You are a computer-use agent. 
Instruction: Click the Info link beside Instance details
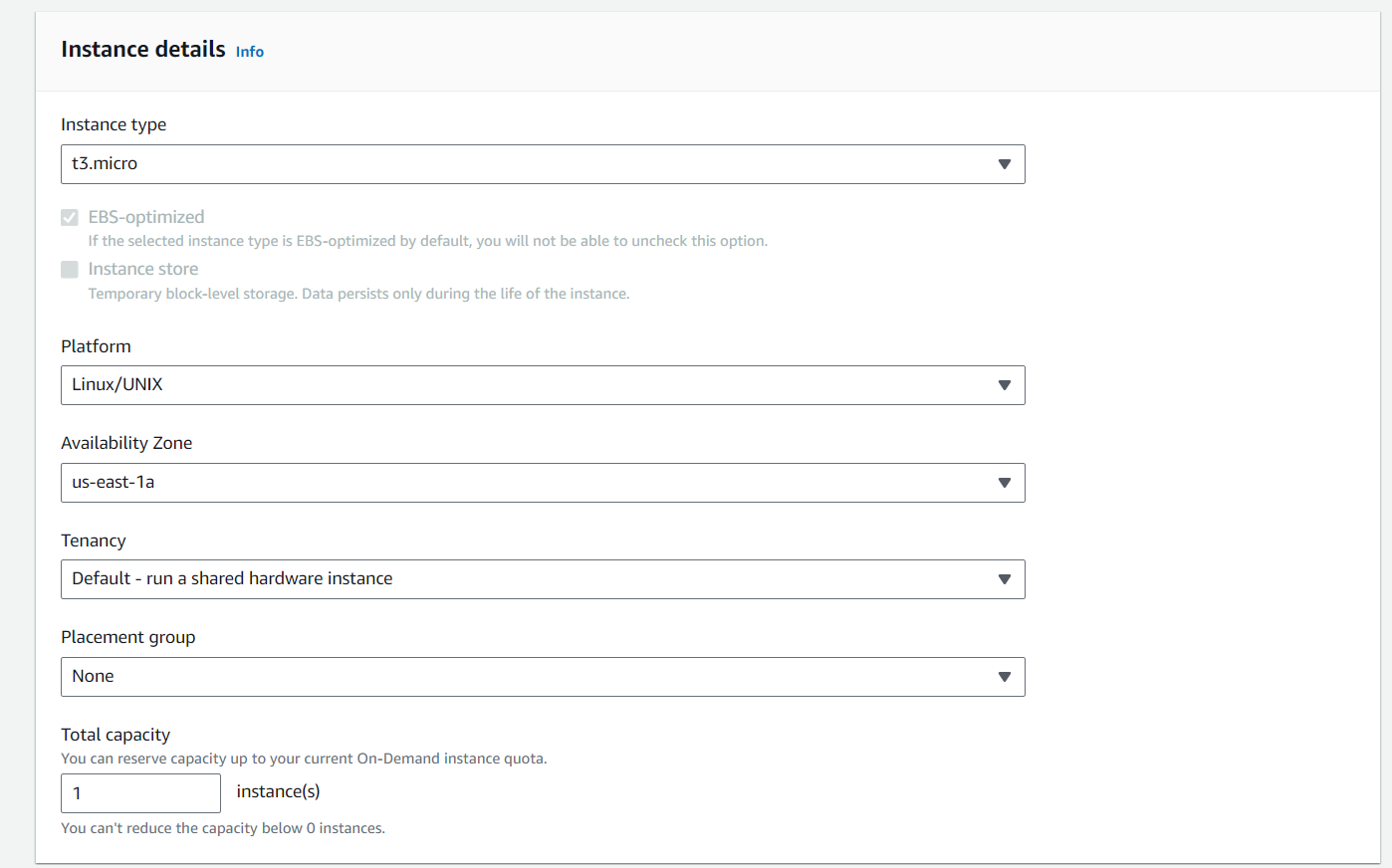[x=249, y=52]
